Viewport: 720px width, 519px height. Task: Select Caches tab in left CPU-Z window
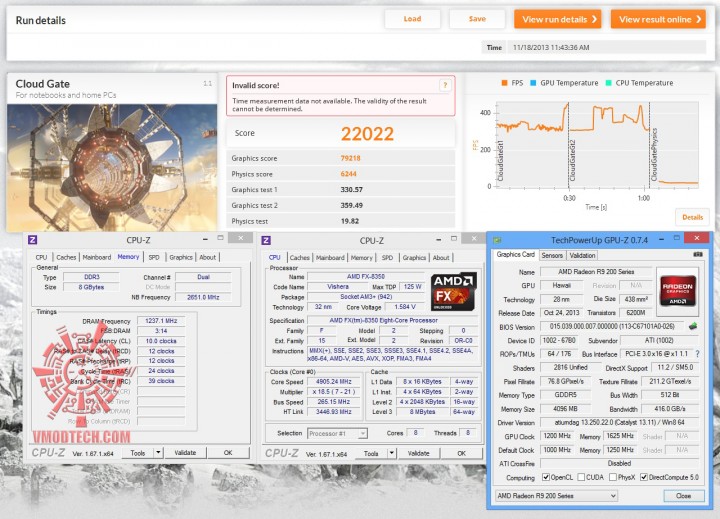tap(66, 257)
